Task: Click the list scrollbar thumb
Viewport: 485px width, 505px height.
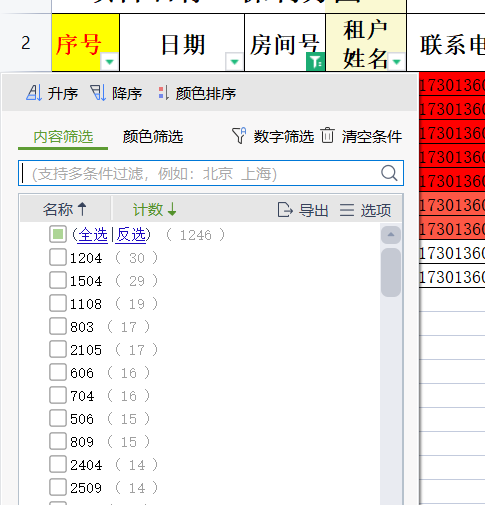Action: tap(391, 272)
